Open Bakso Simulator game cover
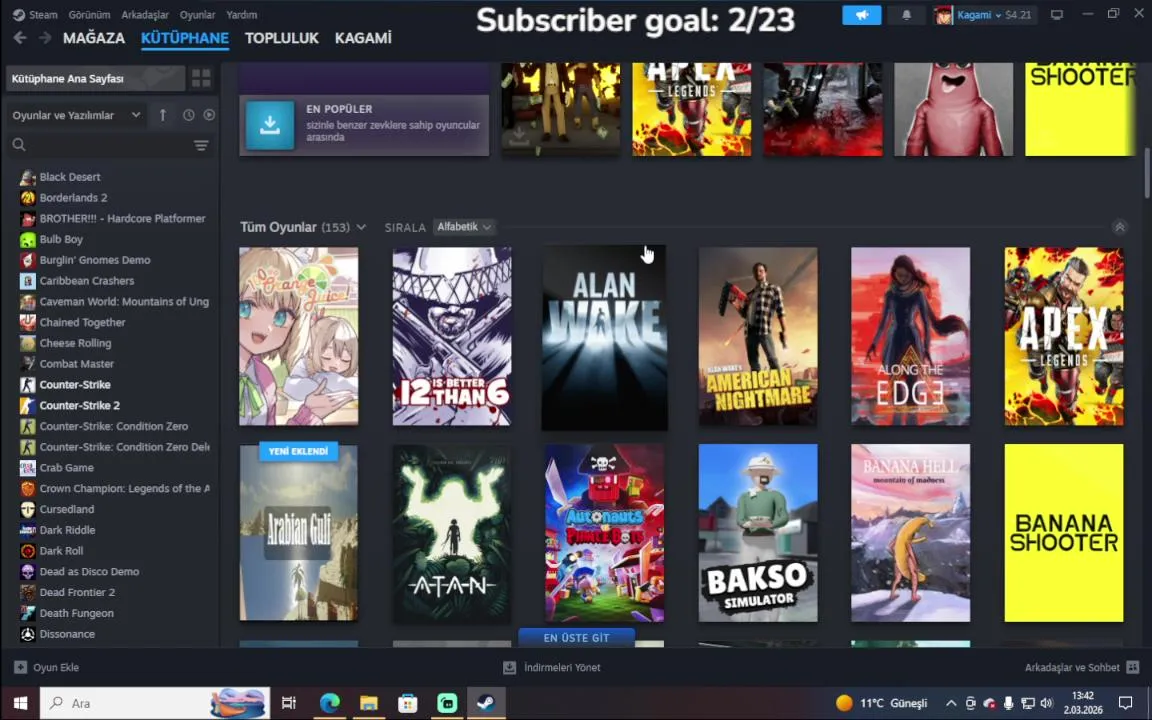Screen dimensions: 1152x720 [x=757, y=533]
